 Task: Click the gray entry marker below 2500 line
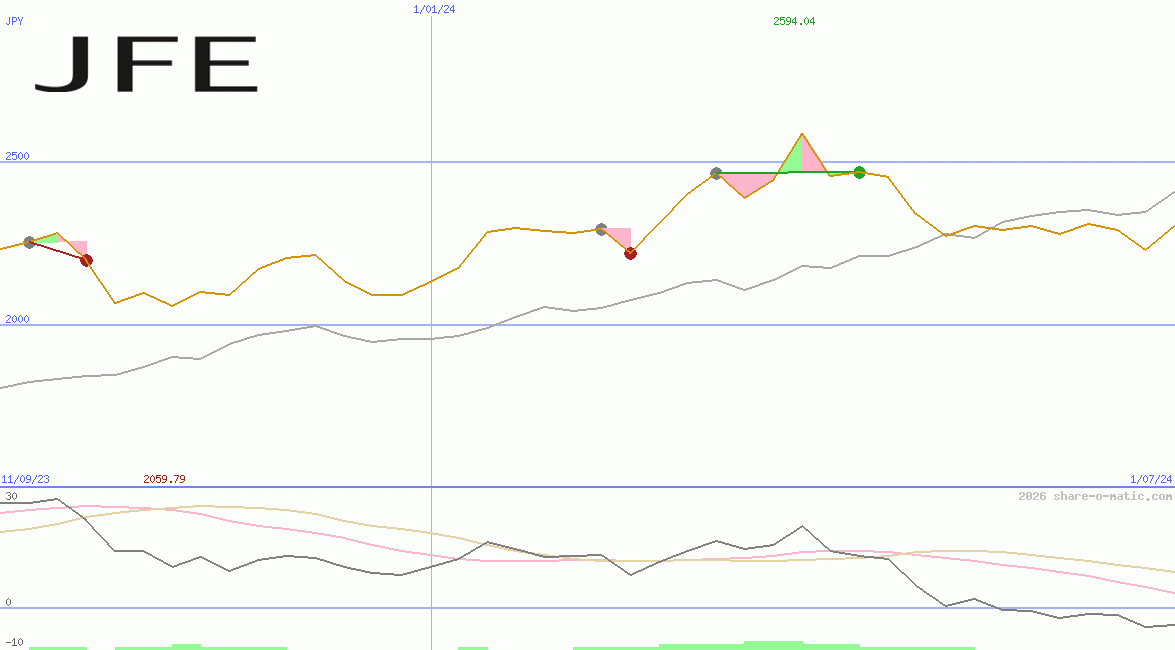[x=716, y=173]
